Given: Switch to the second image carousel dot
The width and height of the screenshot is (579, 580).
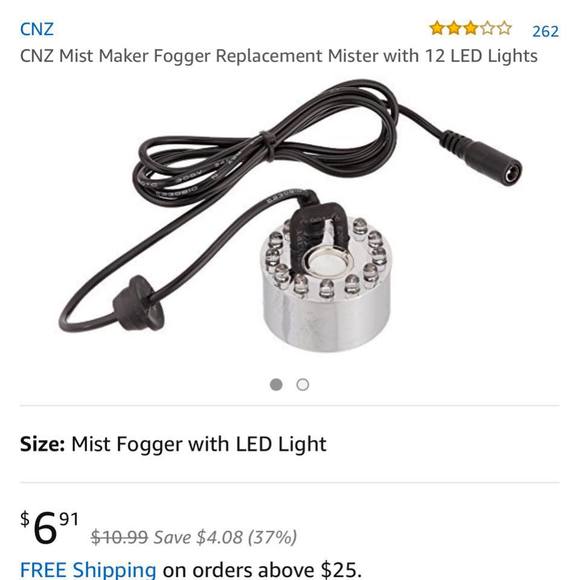Looking at the screenshot, I should (303, 385).
